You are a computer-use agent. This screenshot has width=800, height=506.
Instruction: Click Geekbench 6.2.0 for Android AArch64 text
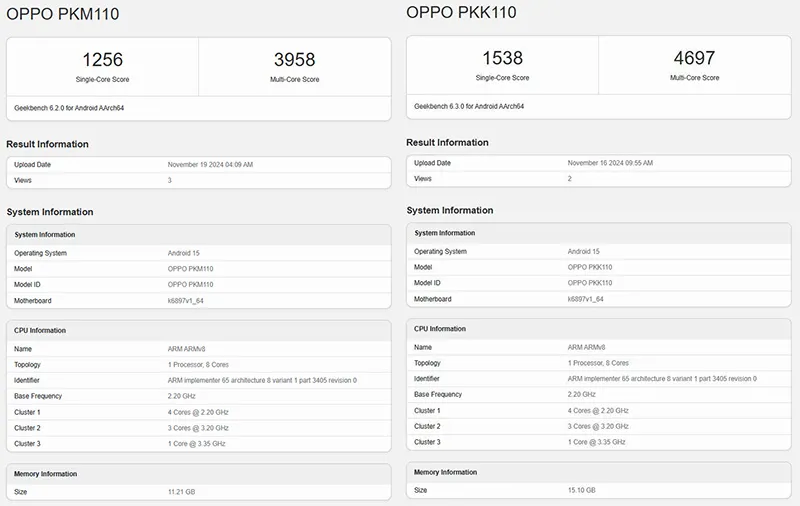(69, 108)
